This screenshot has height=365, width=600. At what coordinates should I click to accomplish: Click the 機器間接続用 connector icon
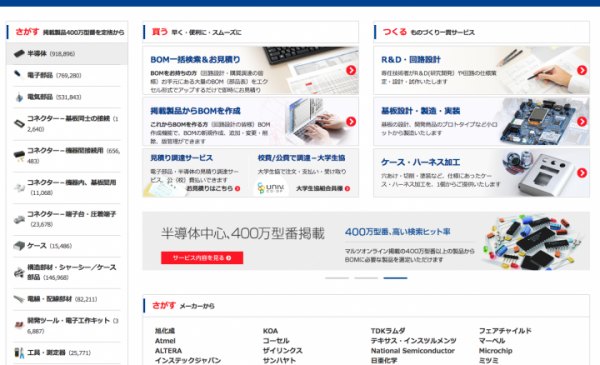pos(19,156)
